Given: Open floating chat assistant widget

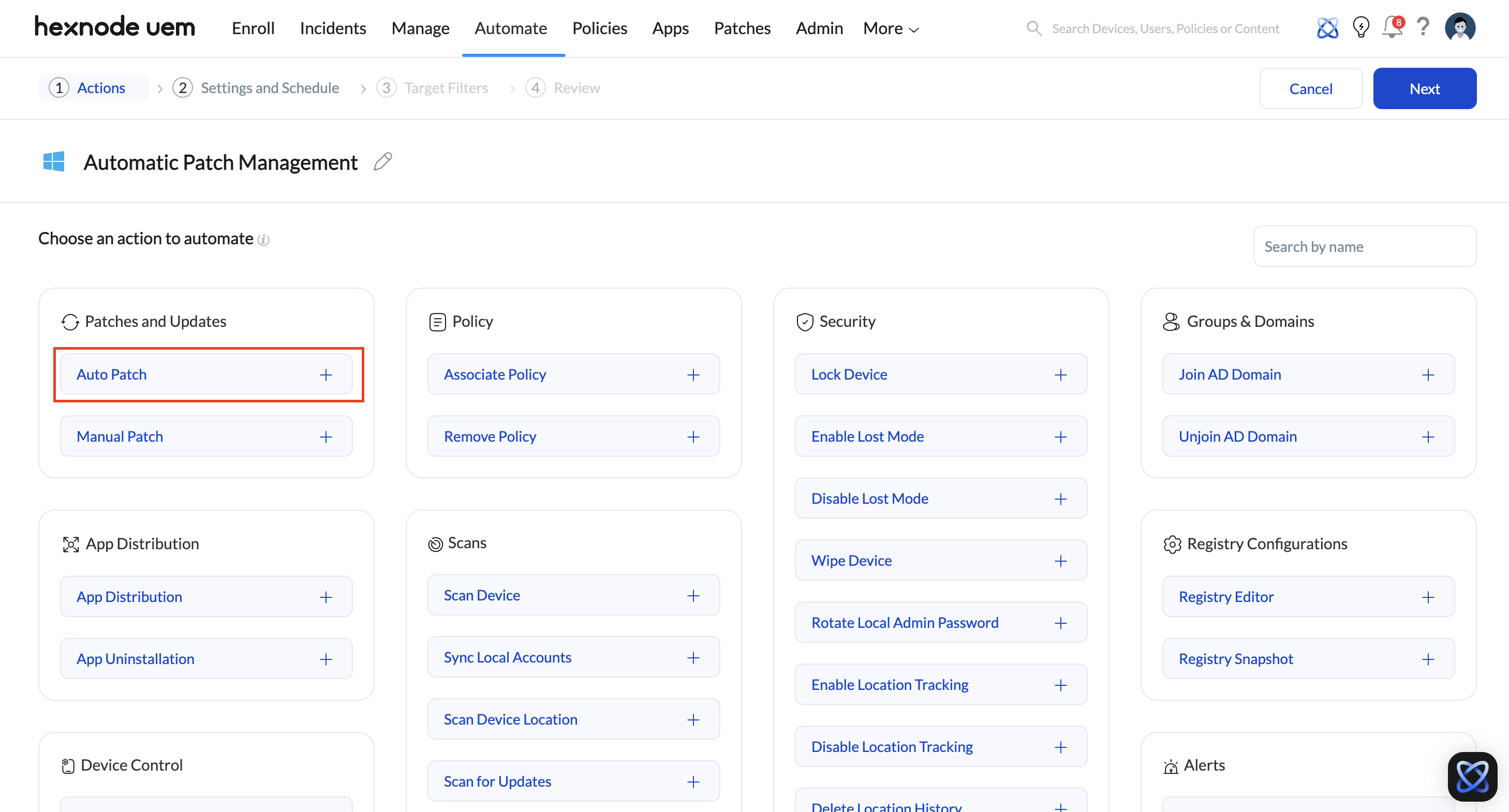Looking at the screenshot, I should click(x=1472, y=776).
